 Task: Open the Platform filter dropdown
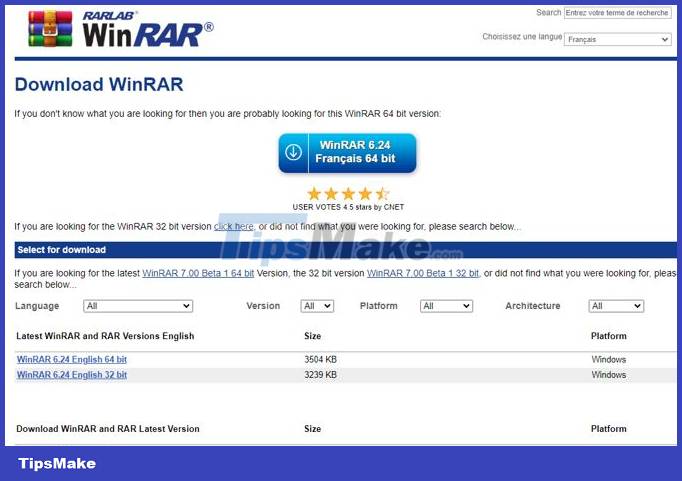446,306
